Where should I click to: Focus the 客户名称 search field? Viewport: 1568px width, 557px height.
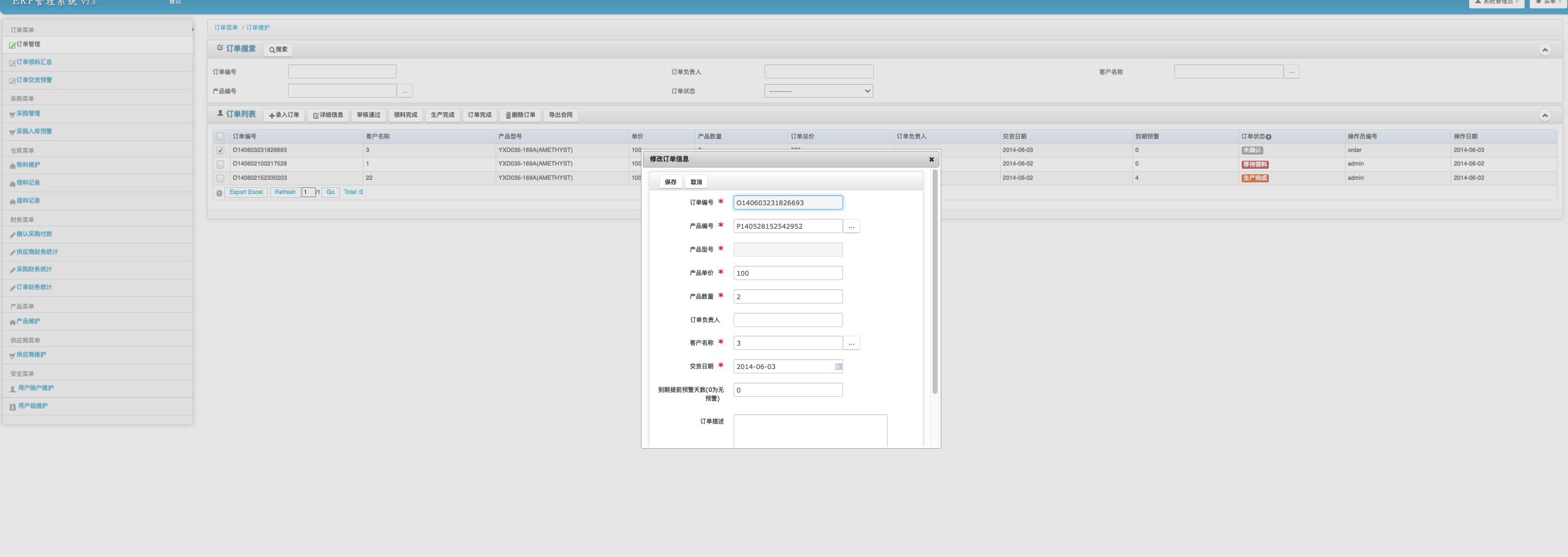pos(1229,72)
